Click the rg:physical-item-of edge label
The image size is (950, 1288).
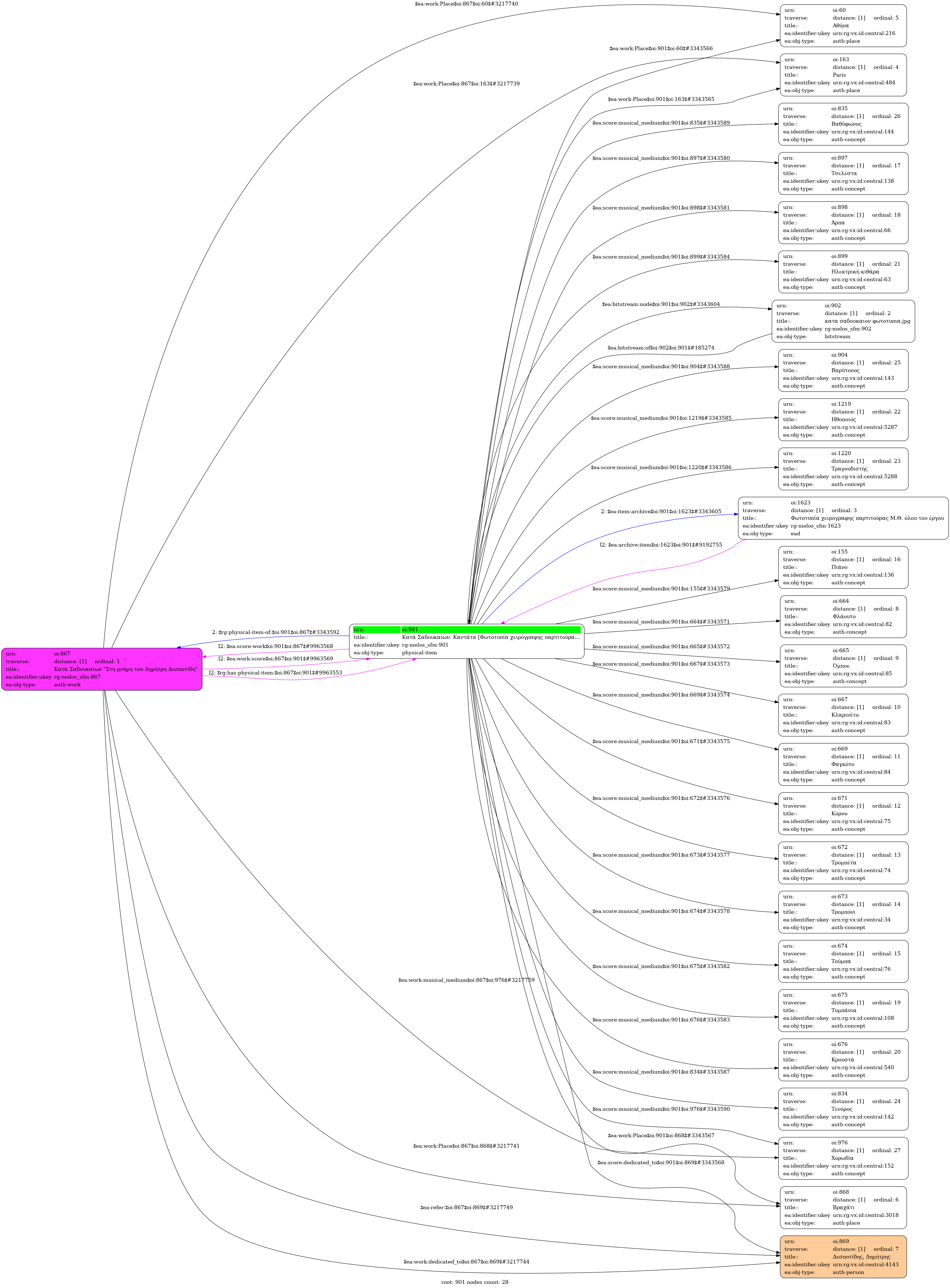click(275, 632)
